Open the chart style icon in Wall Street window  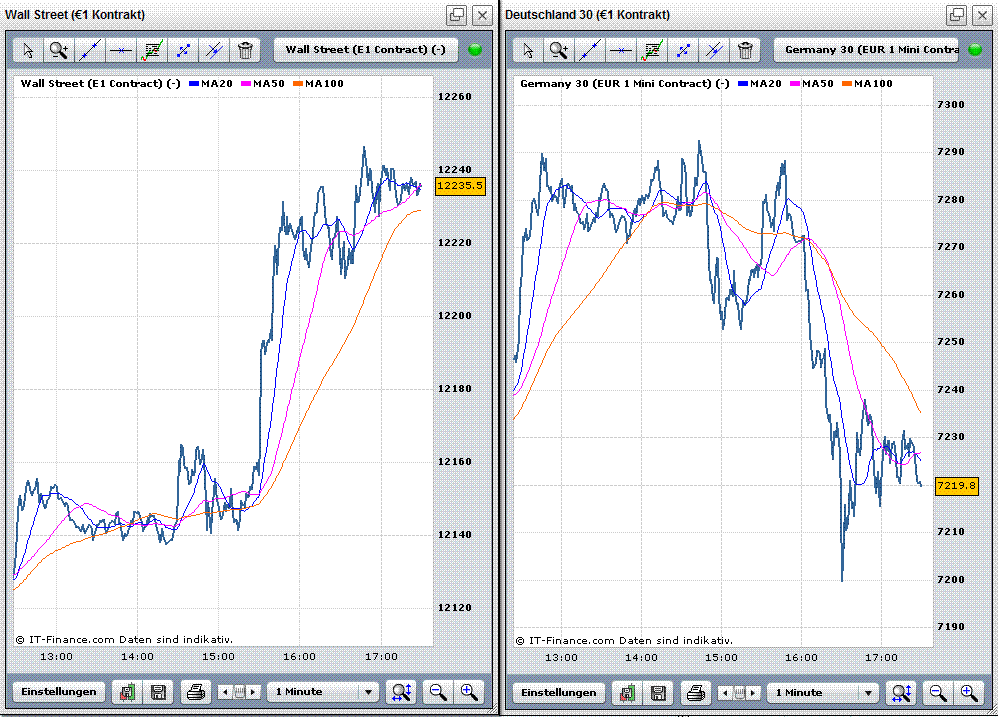click(x=127, y=692)
